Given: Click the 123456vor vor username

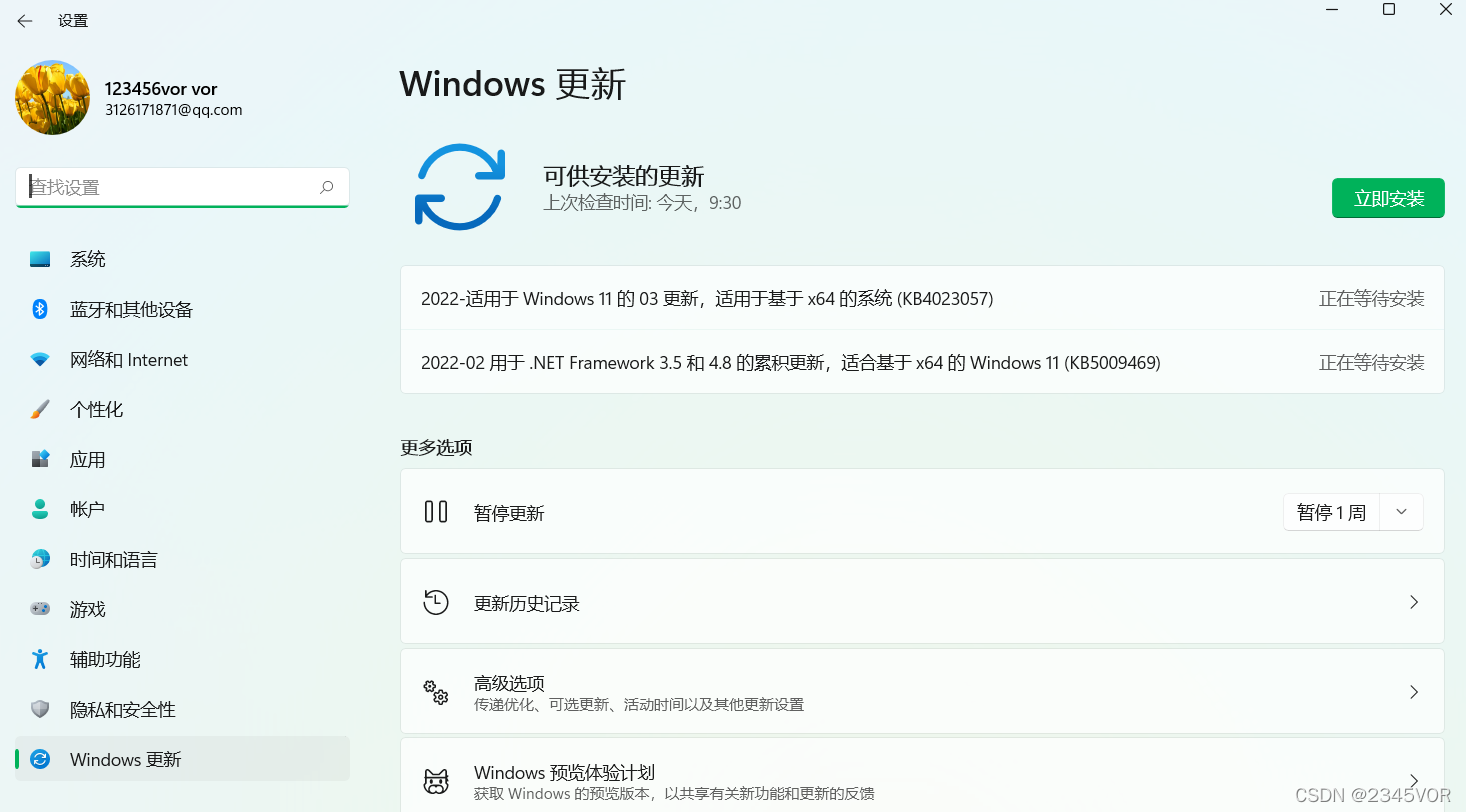Looking at the screenshot, I should (x=161, y=89).
